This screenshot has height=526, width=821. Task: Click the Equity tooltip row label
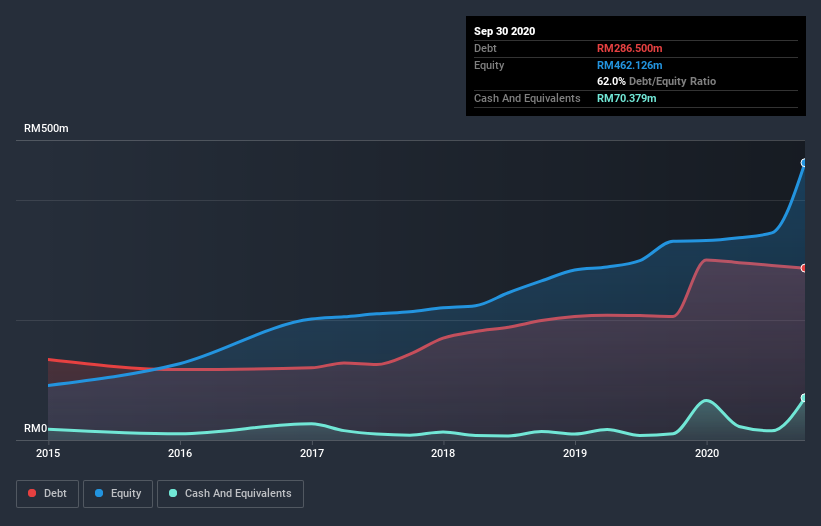[x=489, y=65]
